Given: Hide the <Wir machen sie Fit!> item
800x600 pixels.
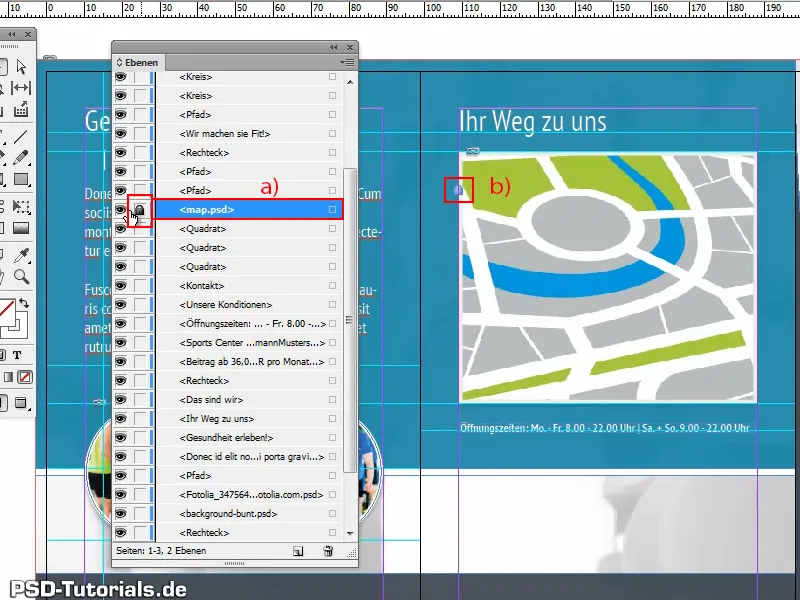Looking at the screenshot, I should point(120,133).
